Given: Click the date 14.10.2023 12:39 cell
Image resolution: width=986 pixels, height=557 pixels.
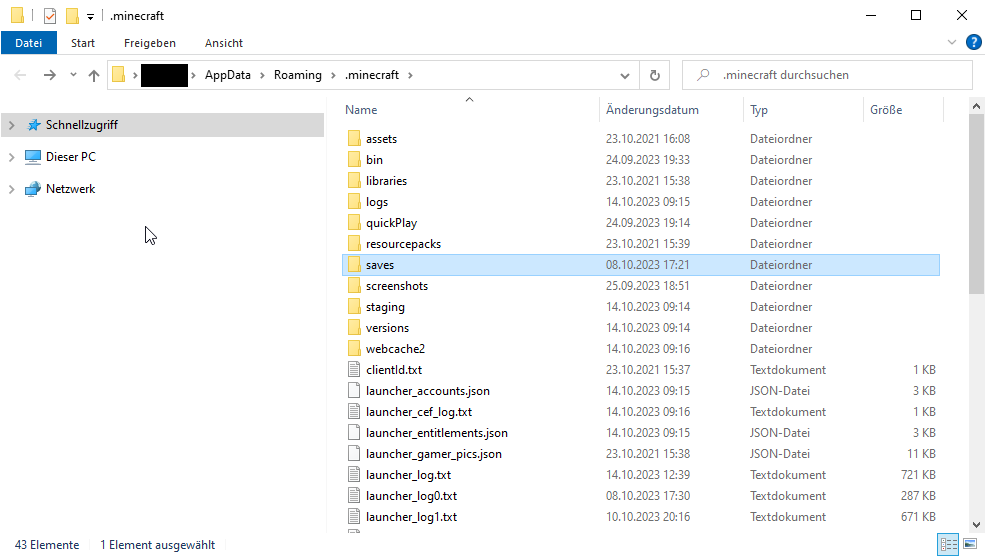Looking at the screenshot, I should click(x=648, y=475).
